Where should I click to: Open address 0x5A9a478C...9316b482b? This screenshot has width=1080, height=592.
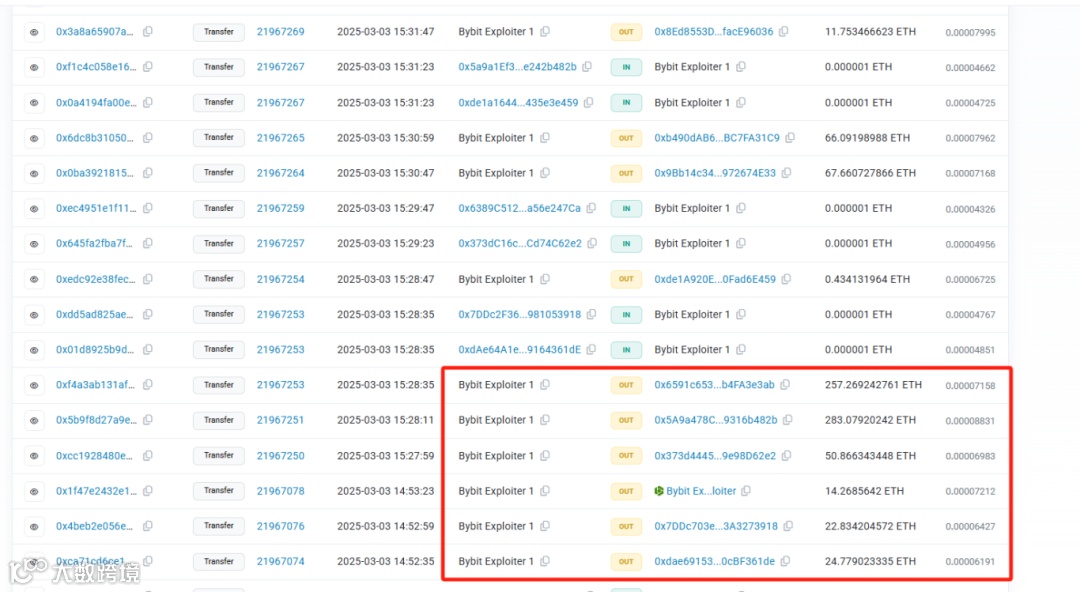716,420
